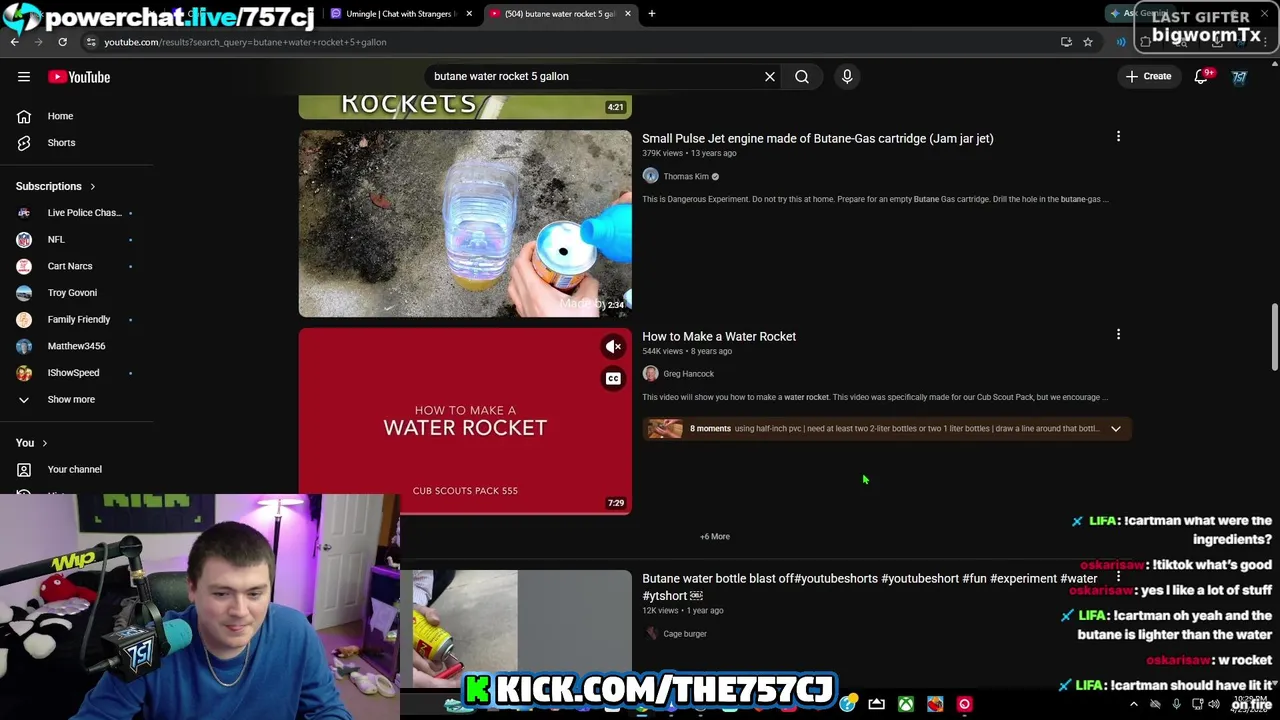Open options for How to Make a Water Rocket
The height and width of the screenshot is (720, 1280).
(x=1118, y=335)
